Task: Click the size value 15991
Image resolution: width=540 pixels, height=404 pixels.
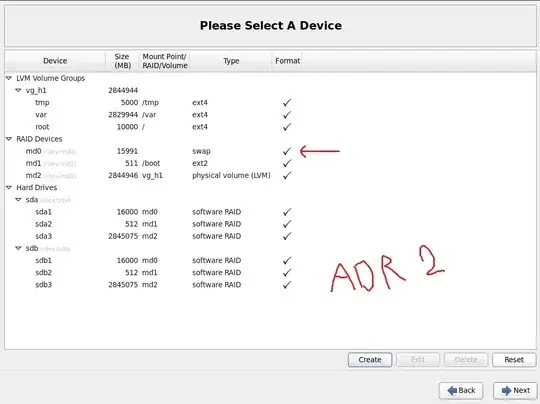Action: click(127, 151)
